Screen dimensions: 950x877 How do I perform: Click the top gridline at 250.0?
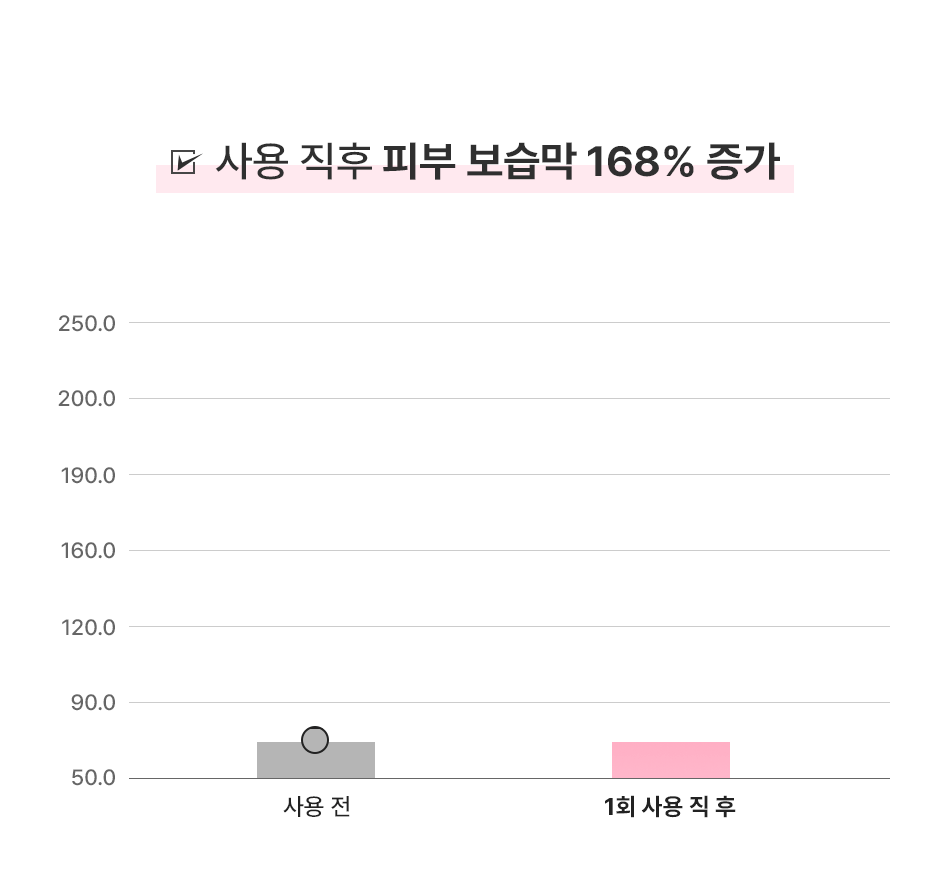(508, 323)
